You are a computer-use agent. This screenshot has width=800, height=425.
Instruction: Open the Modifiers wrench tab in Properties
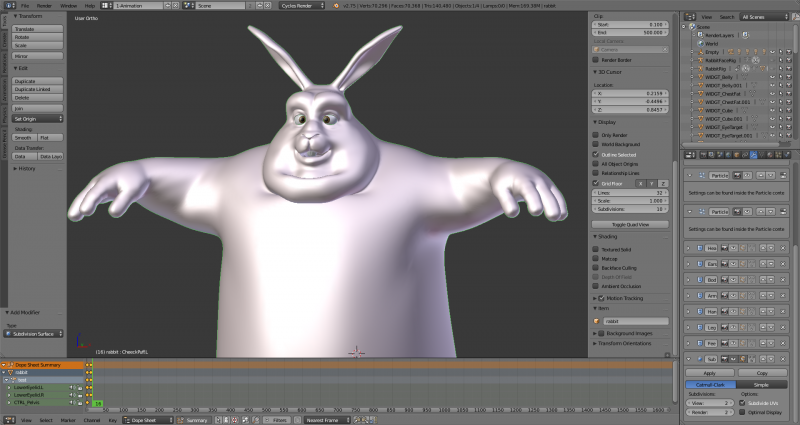[x=754, y=155]
